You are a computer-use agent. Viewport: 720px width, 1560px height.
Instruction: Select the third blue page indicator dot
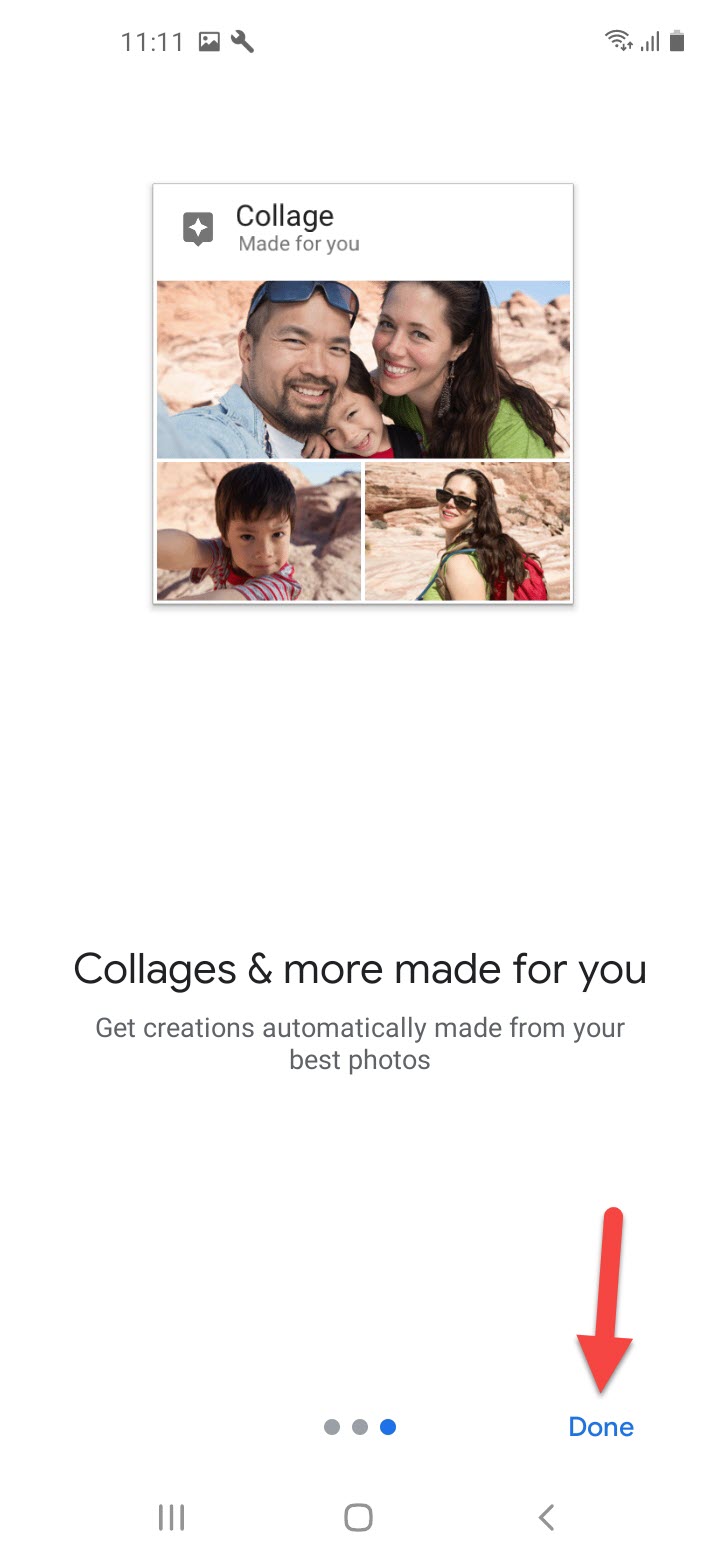388,1427
